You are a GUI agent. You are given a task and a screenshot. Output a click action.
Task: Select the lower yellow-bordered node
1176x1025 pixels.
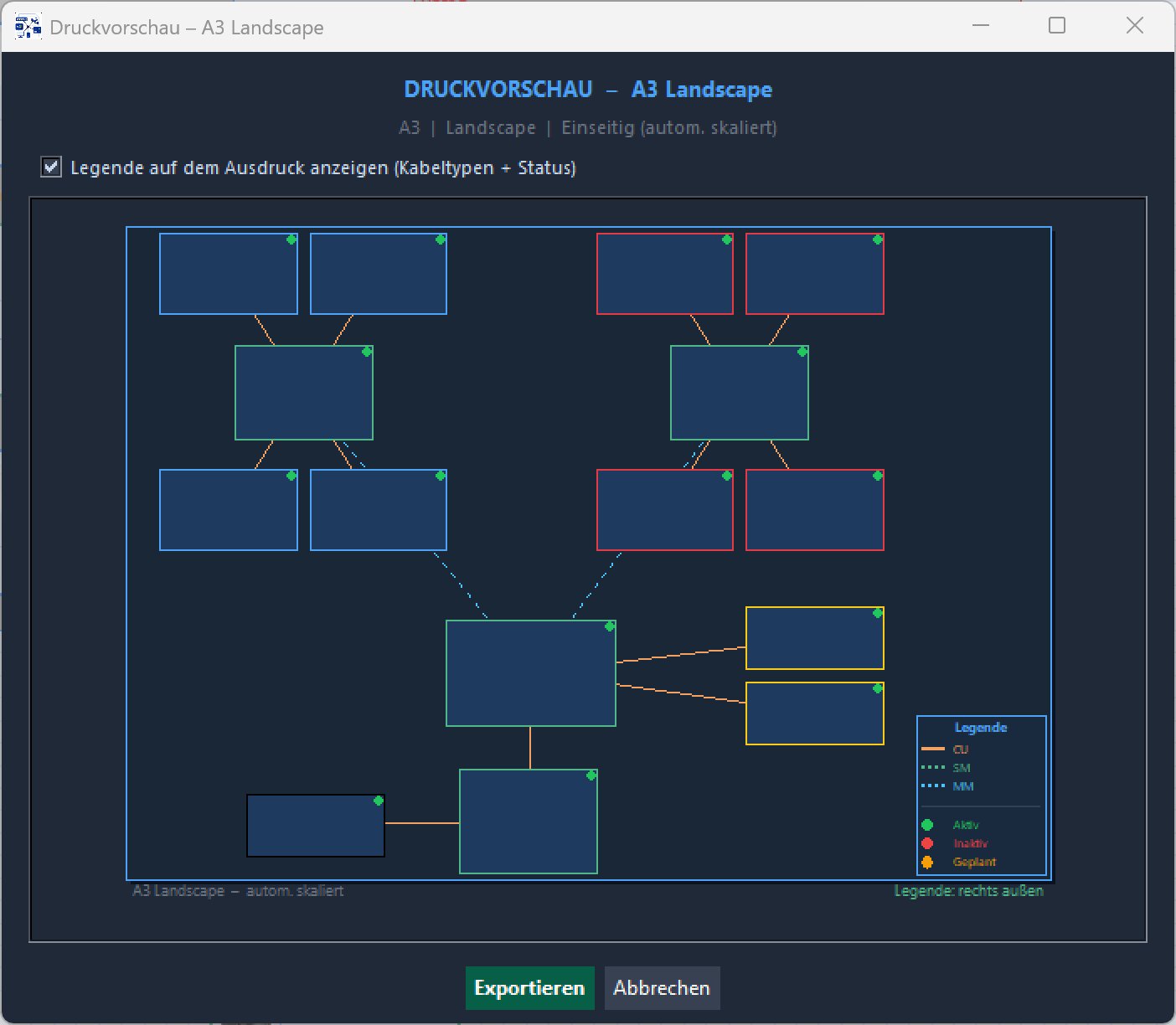(815, 713)
